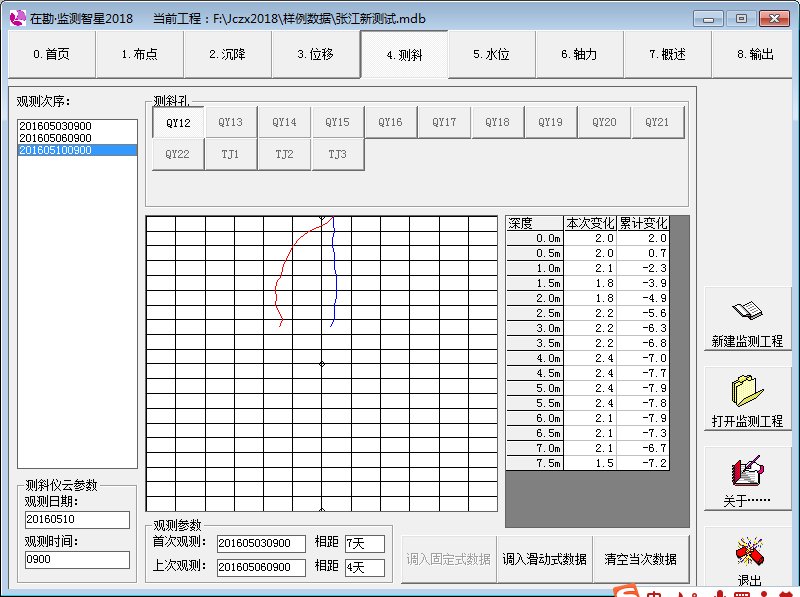Select the 4.测斜 tab

tap(404, 54)
